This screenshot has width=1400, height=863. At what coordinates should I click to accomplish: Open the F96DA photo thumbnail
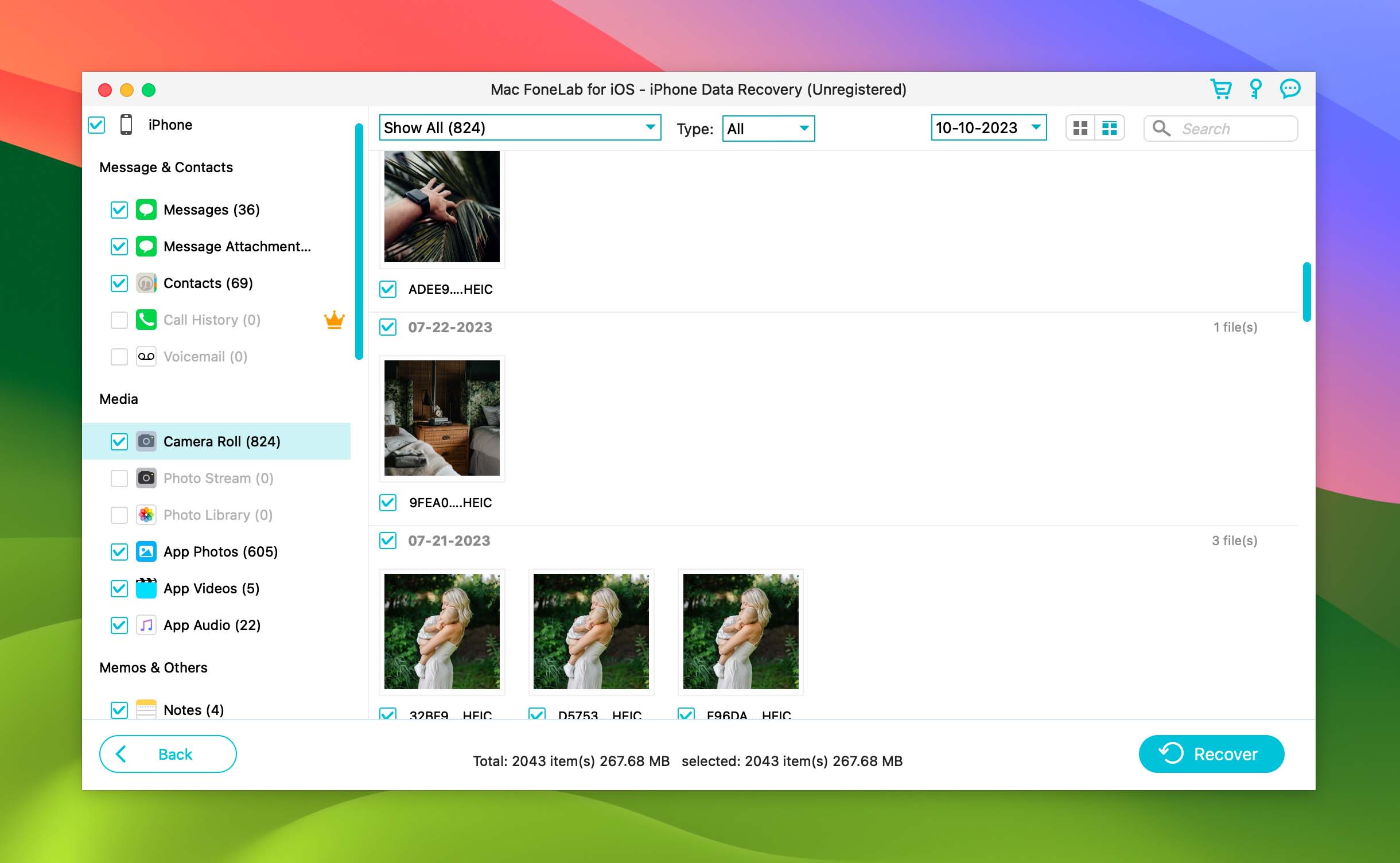(740, 631)
